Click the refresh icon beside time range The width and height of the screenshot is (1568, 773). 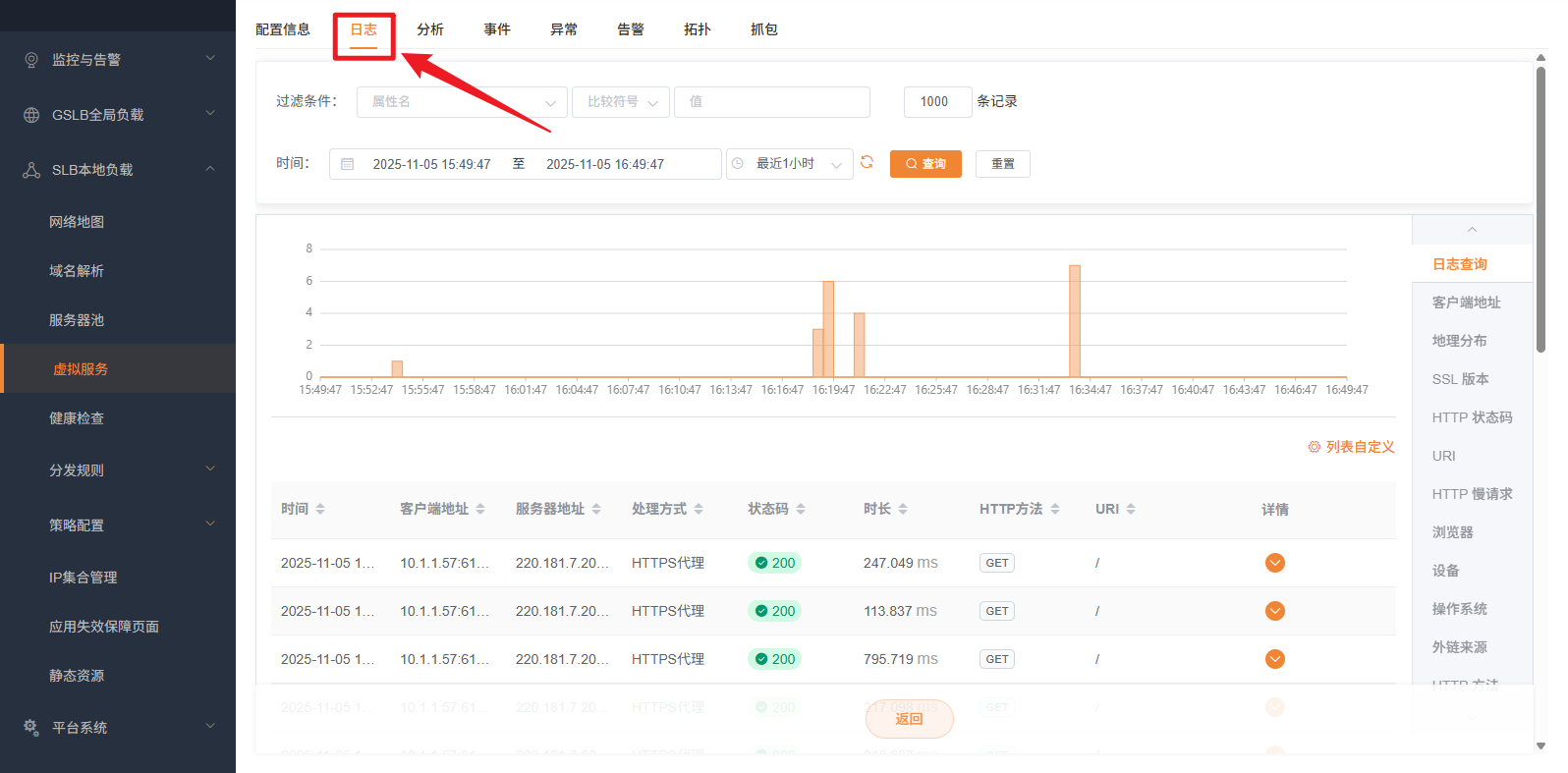coord(867,163)
